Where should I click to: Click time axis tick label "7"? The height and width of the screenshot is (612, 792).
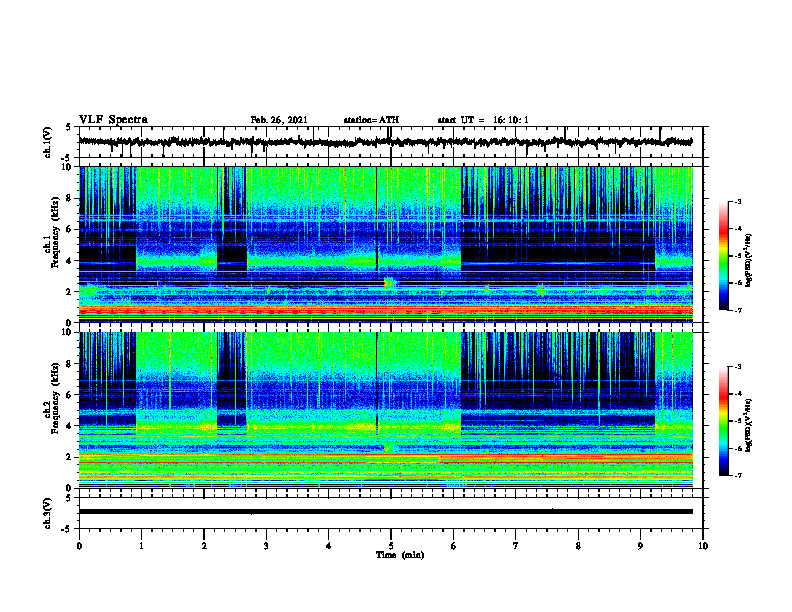(x=516, y=546)
